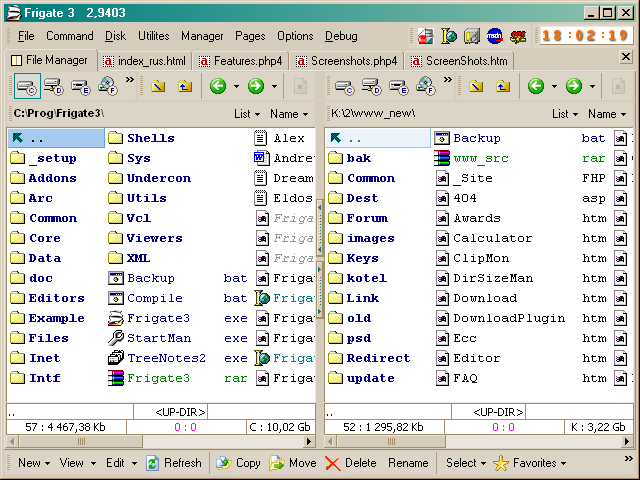Click green Back arrow in right panel
Screen dimensions: 640x480
pos(536,86)
